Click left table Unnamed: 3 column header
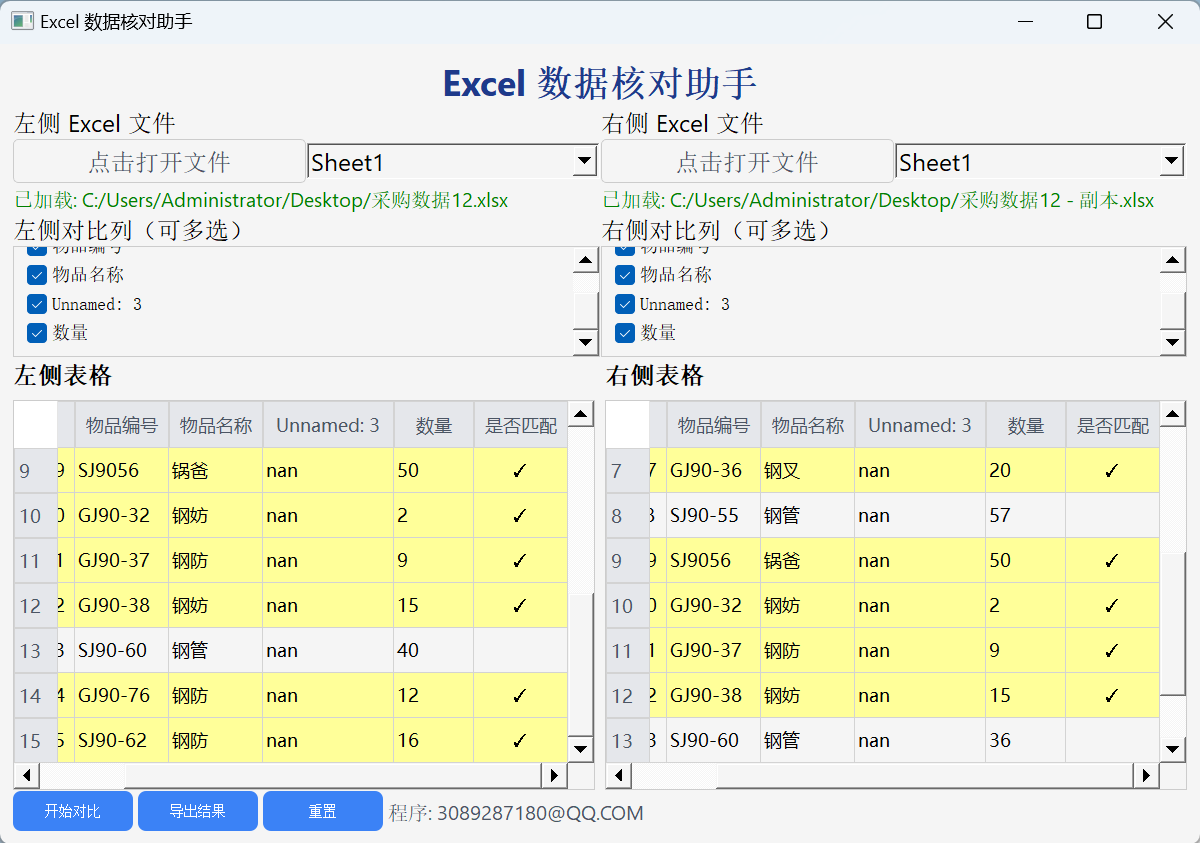 (x=328, y=425)
